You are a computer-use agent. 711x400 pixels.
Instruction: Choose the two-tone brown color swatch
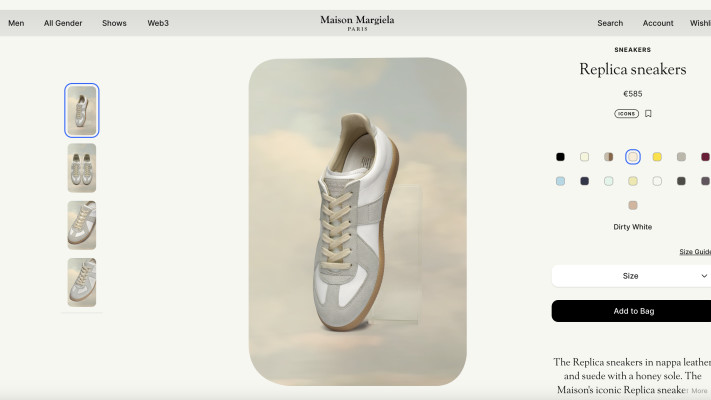(609, 157)
